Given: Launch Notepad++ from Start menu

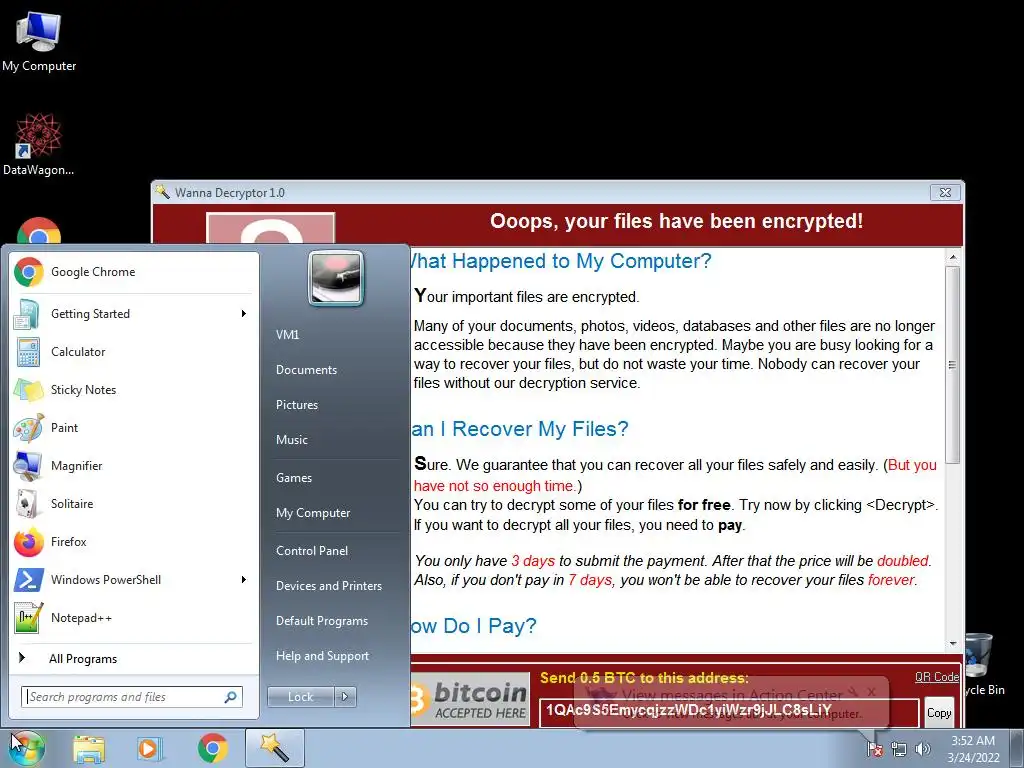Looking at the screenshot, I should 133,618.
